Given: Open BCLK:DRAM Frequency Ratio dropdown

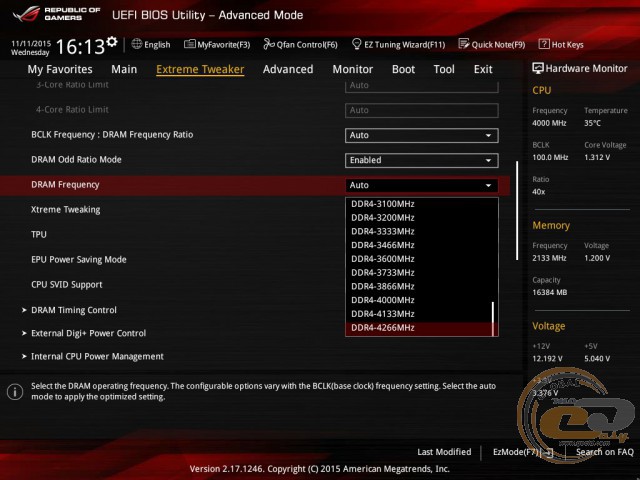Looking at the screenshot, I should click(x=422, y=136).
